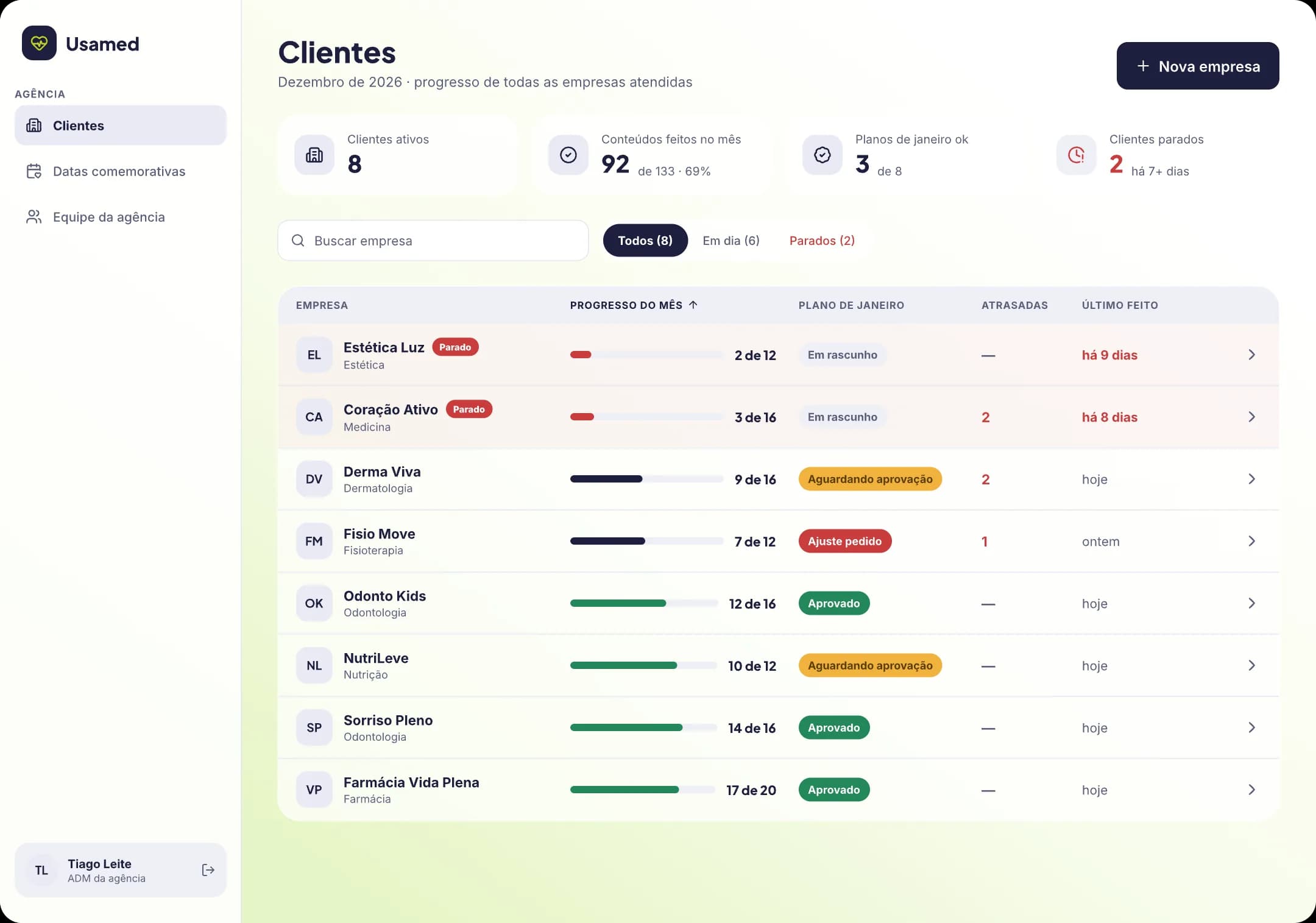Image resolution: width=1316 pixels, height=923 pixels.
Task: Click the Nova empresa button
Action: click(x=1198, y=66)
